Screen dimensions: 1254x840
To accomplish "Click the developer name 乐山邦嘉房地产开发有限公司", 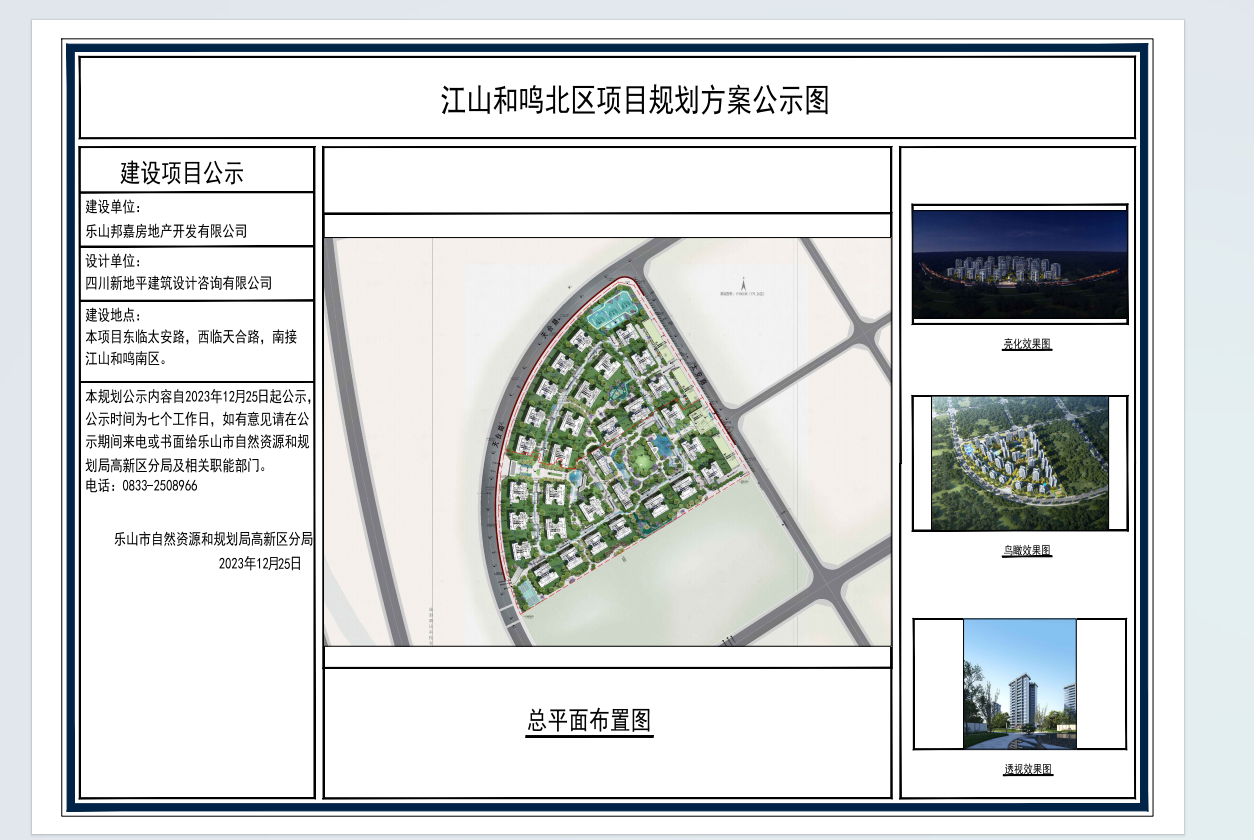I will [x=166, y=231].
